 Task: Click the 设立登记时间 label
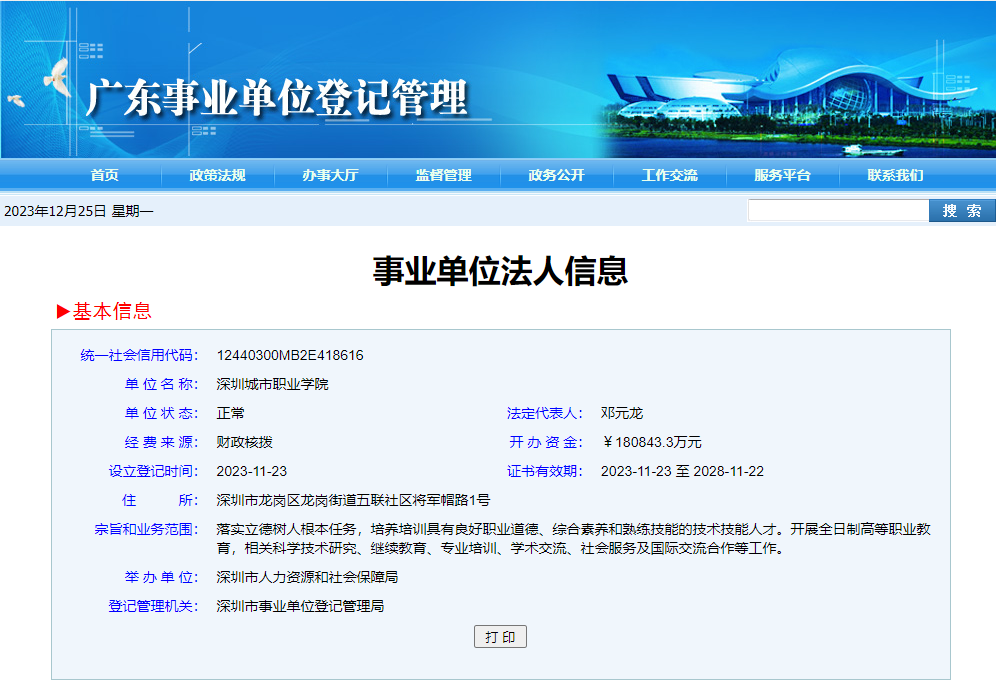pyautogui.click(x=153, y=471)
